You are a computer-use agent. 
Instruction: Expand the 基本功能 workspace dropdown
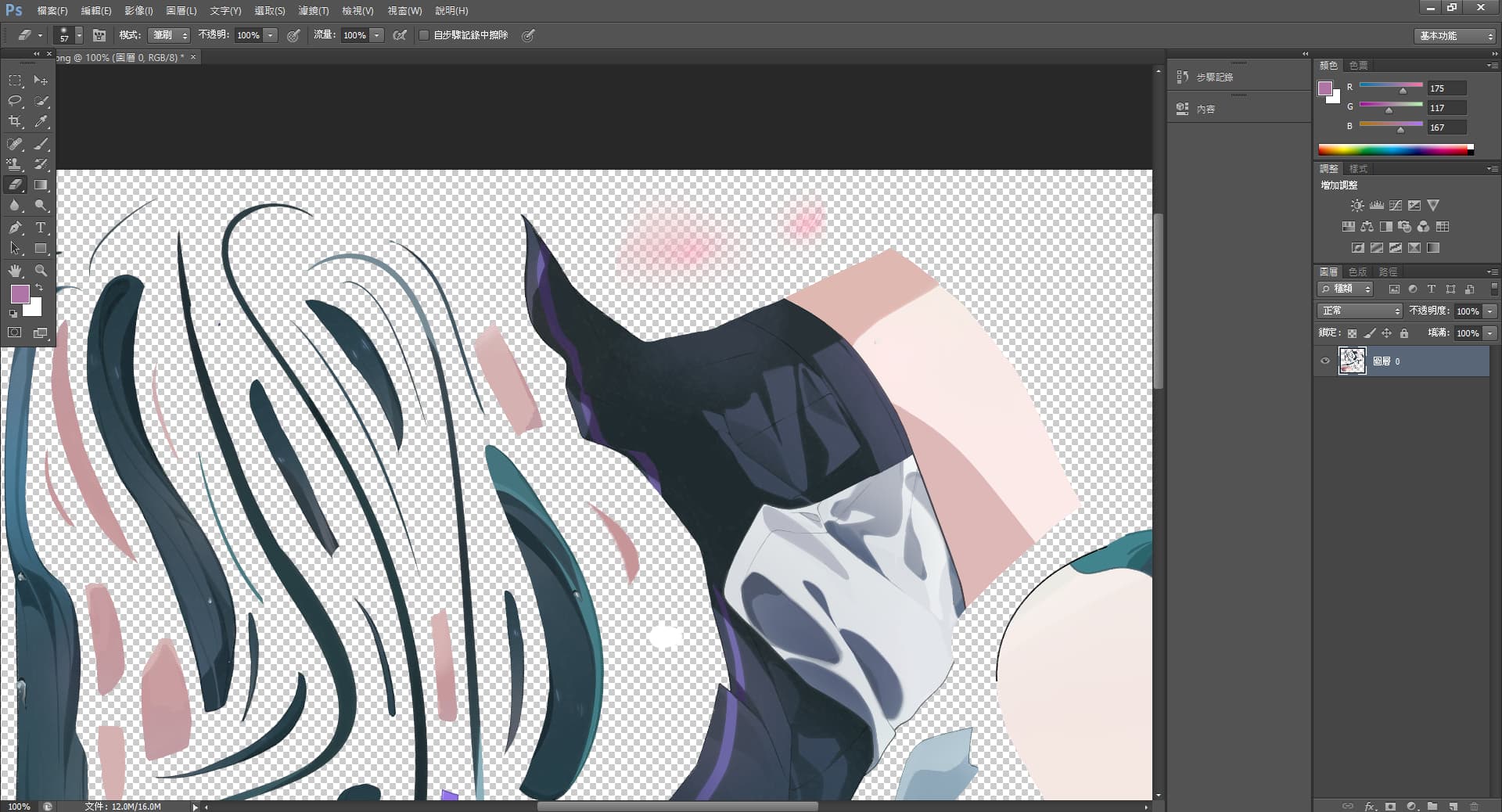tap(1455, 36)
